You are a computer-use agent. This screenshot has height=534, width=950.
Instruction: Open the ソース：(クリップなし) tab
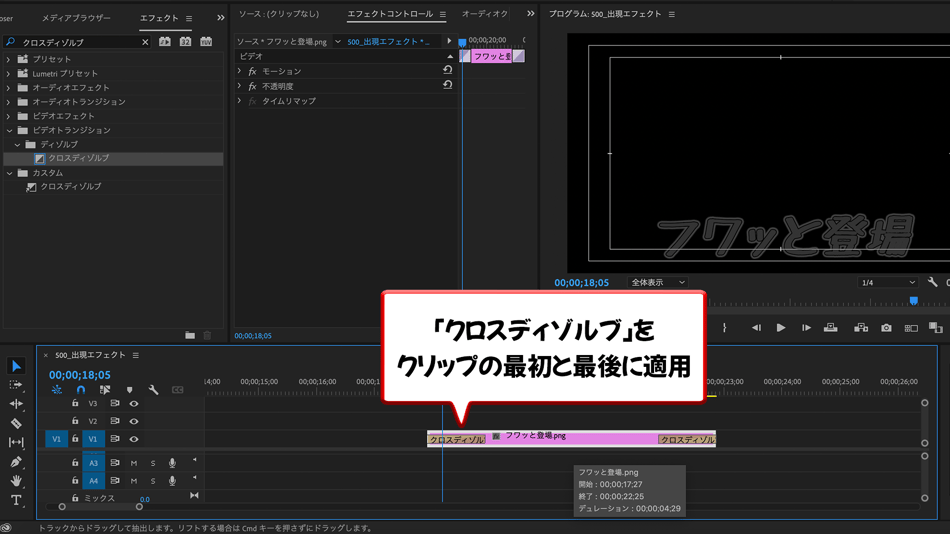[x=279, y=15]
